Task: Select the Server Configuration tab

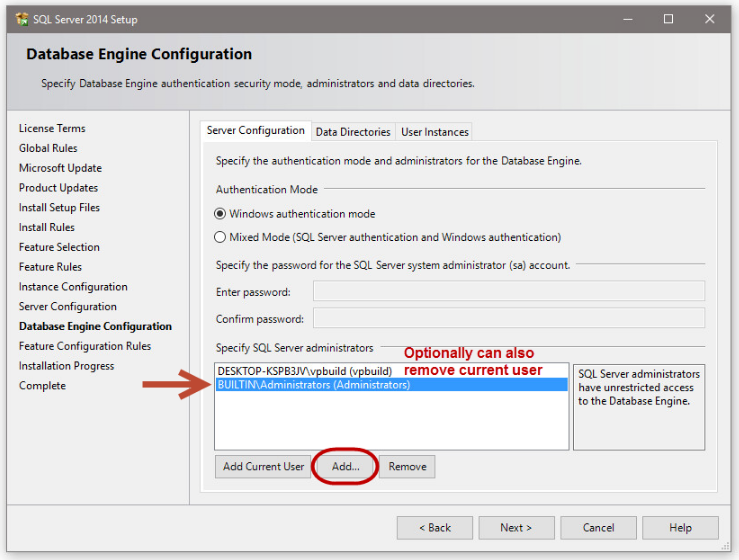Action: click(255, 131)
